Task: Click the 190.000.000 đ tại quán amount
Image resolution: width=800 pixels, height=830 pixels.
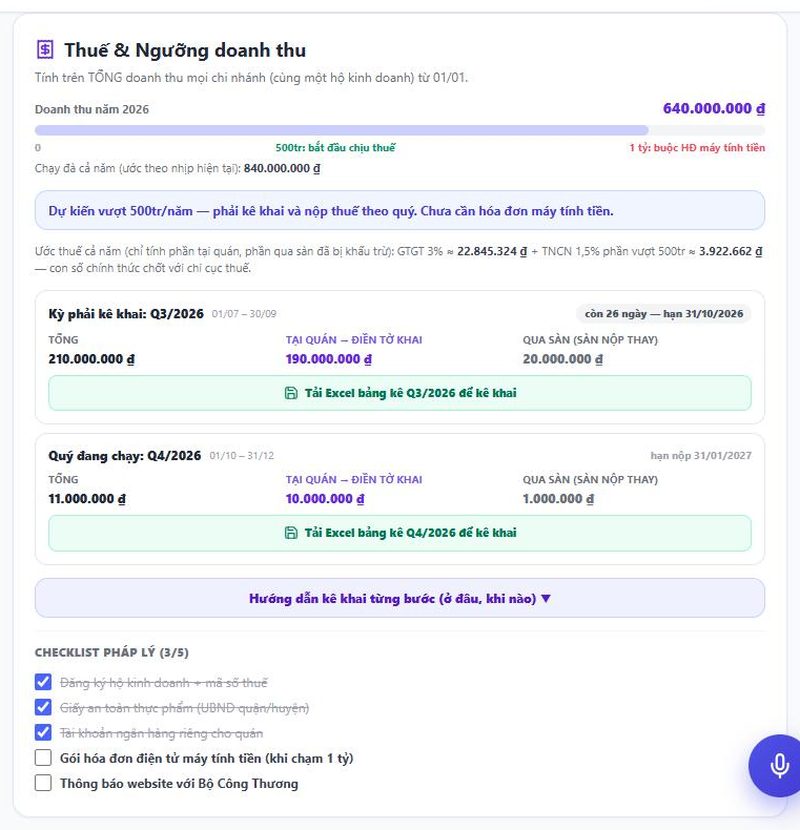Action: point(329,359)
